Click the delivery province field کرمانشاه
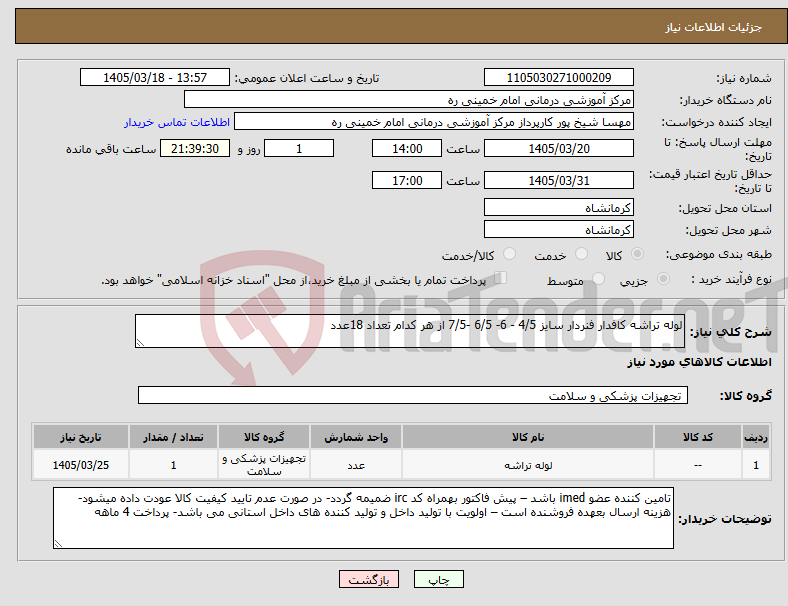The height and width of the screenshot is (606, 788). (x=558, y=207)
